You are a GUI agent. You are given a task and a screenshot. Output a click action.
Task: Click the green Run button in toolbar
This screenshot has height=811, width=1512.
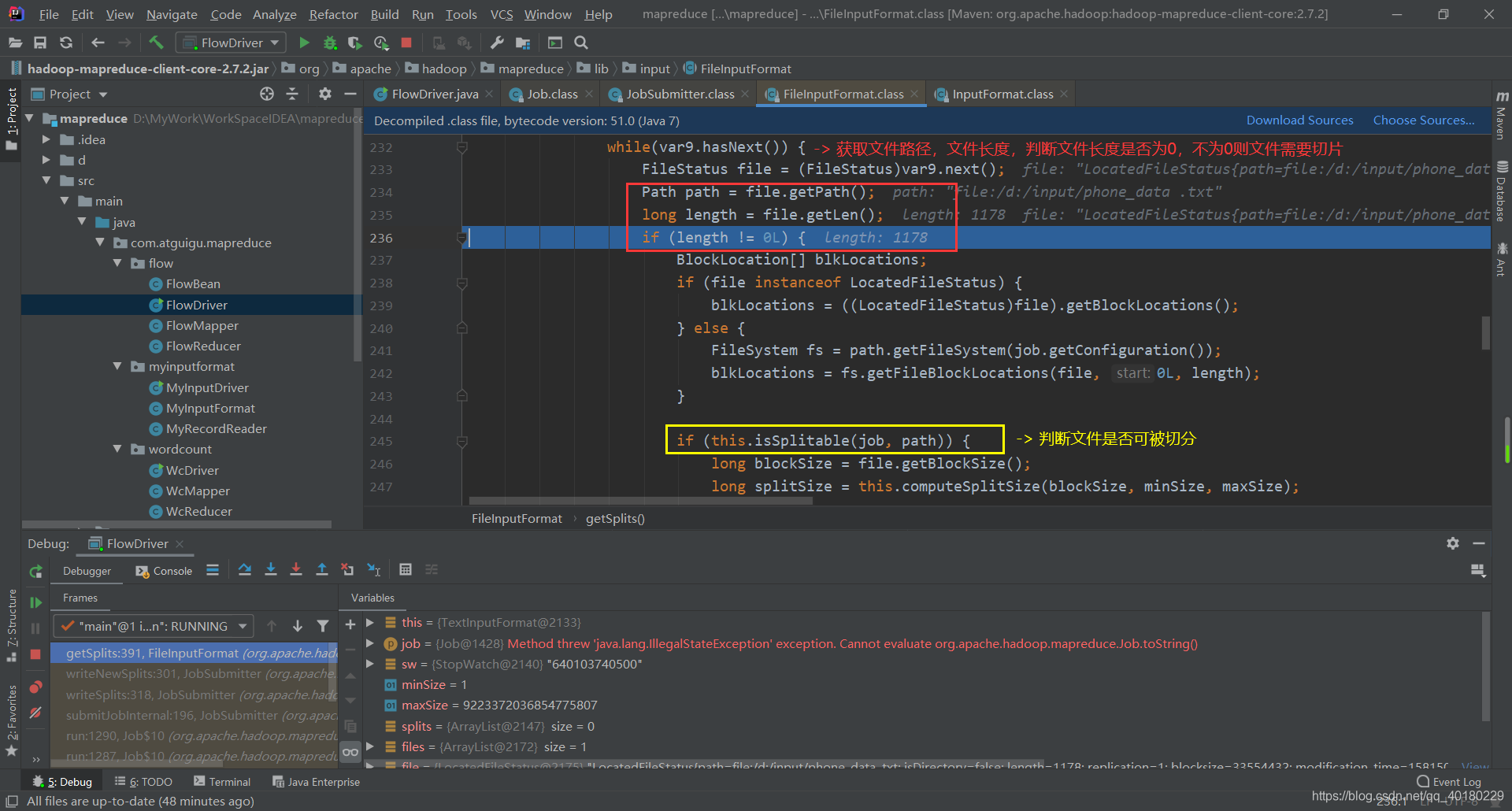[304, 43]
